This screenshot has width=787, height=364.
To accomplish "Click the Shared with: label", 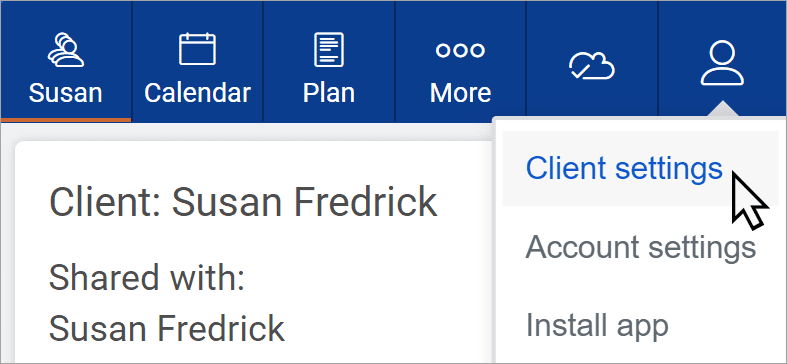I will tap(147, 280).
